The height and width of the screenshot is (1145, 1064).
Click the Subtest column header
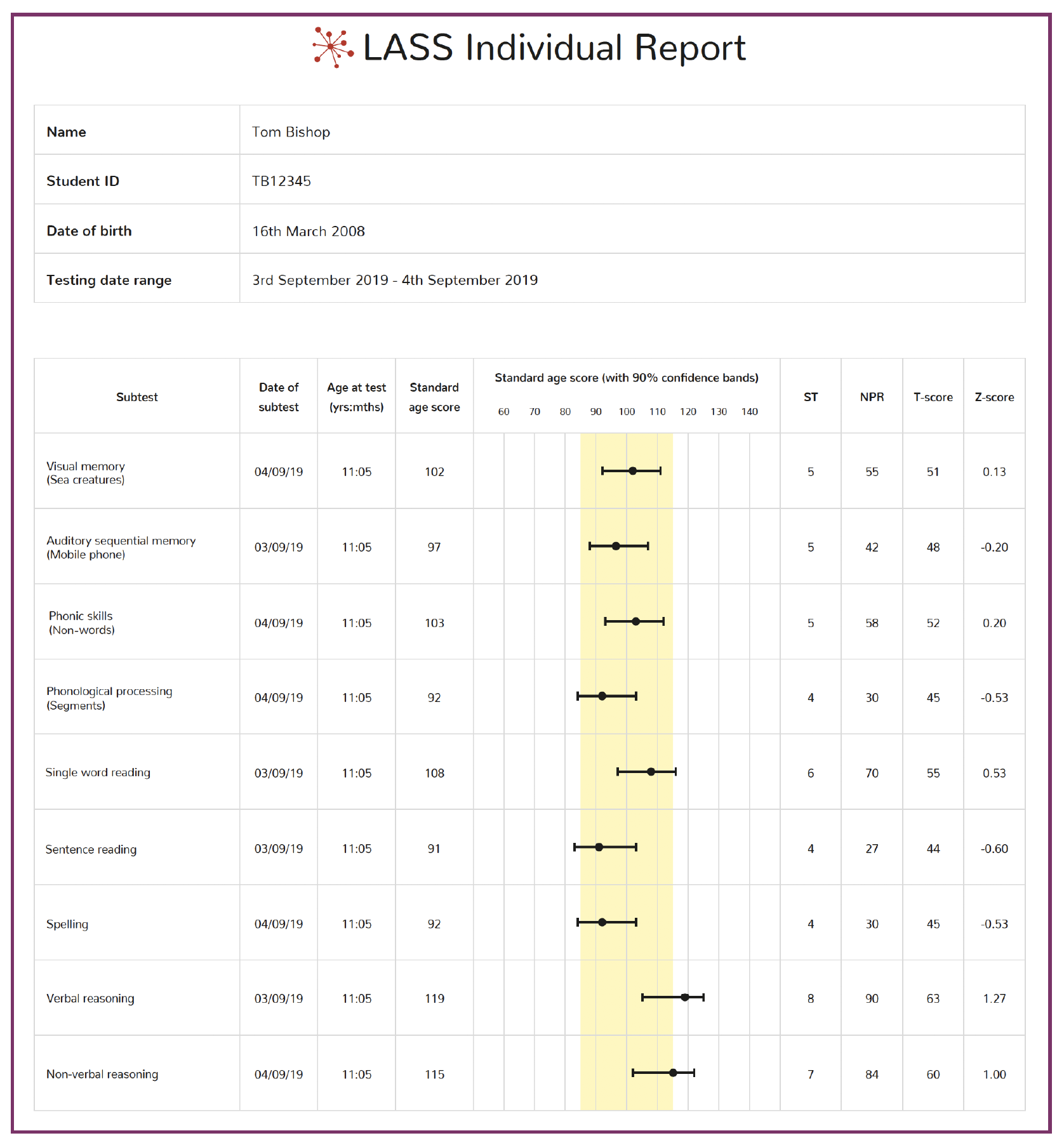[136, 397]
